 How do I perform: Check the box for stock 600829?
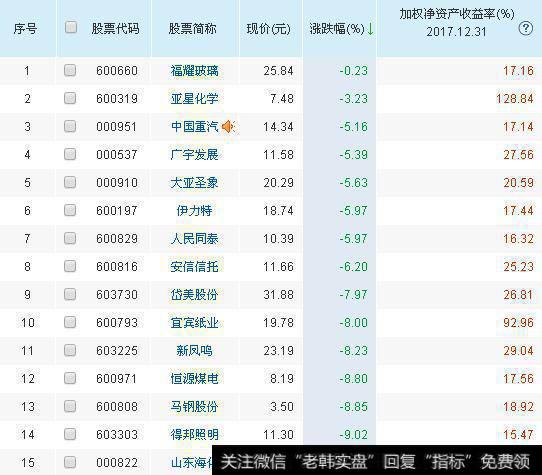(x=70, y=238)
